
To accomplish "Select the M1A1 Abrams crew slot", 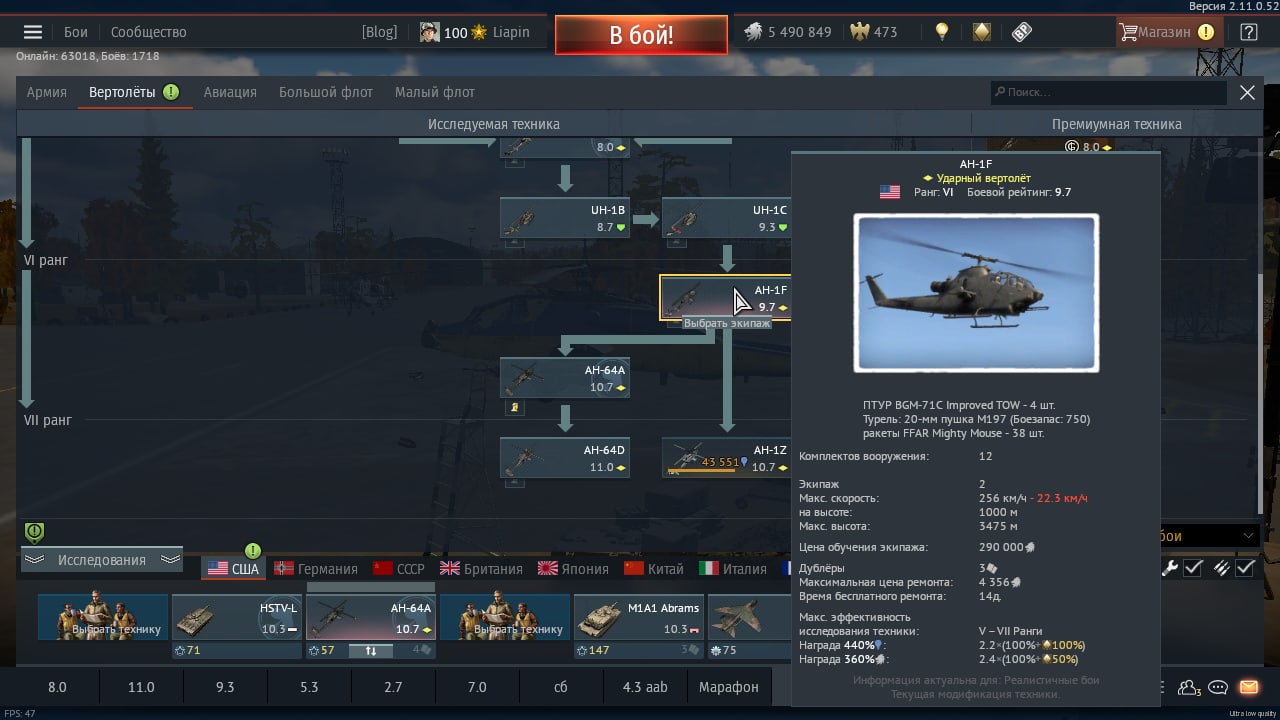I will pos(639,617).
